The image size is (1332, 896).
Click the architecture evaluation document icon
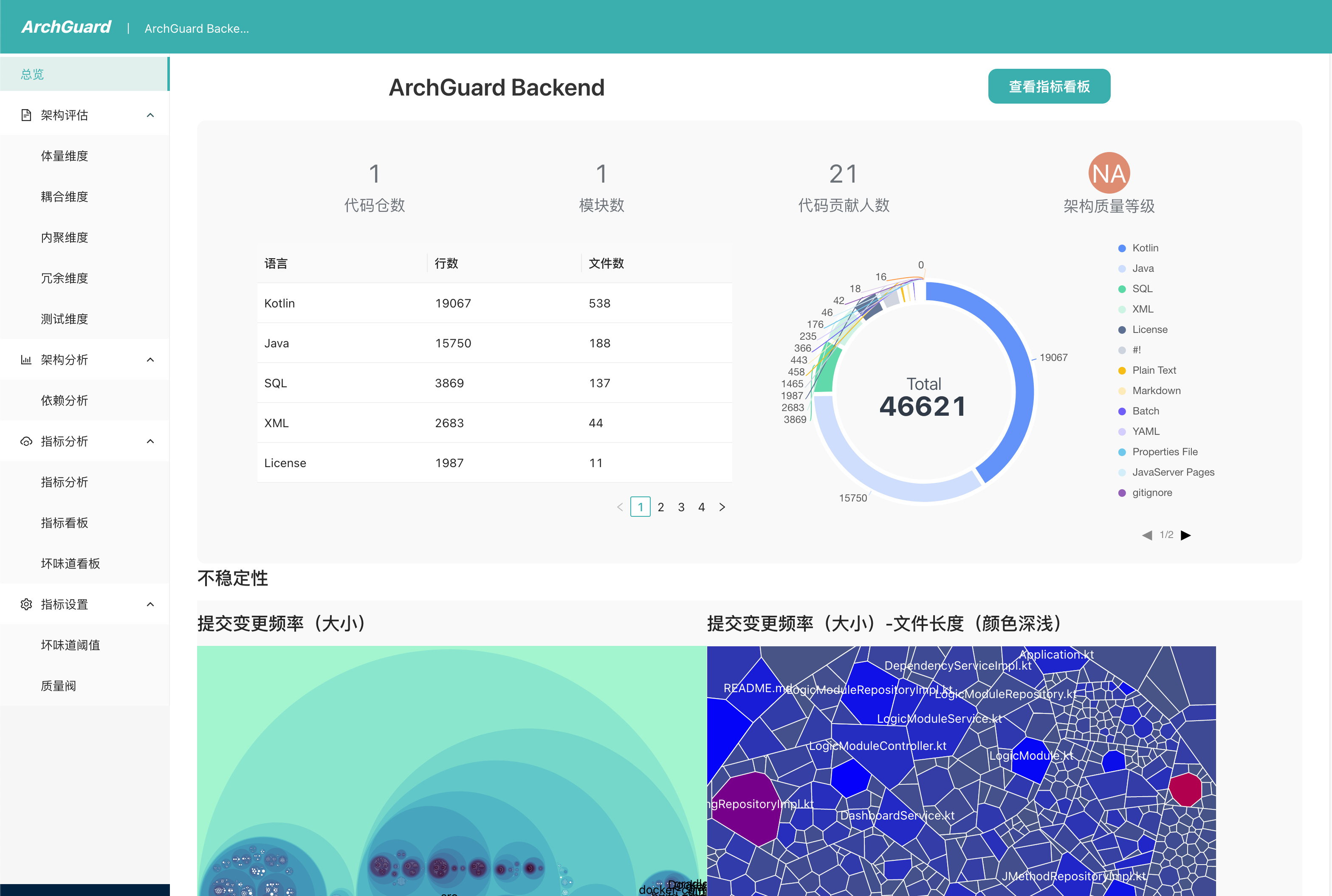tap(26, 116)
